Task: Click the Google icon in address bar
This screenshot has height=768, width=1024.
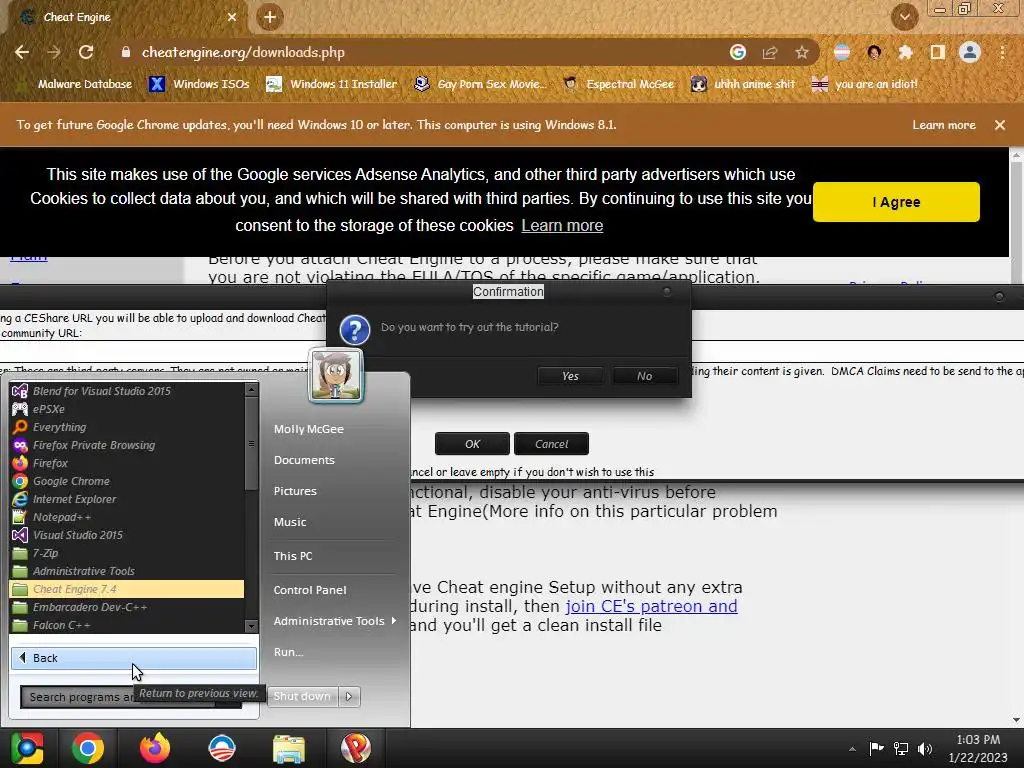Action: [738, 52]
